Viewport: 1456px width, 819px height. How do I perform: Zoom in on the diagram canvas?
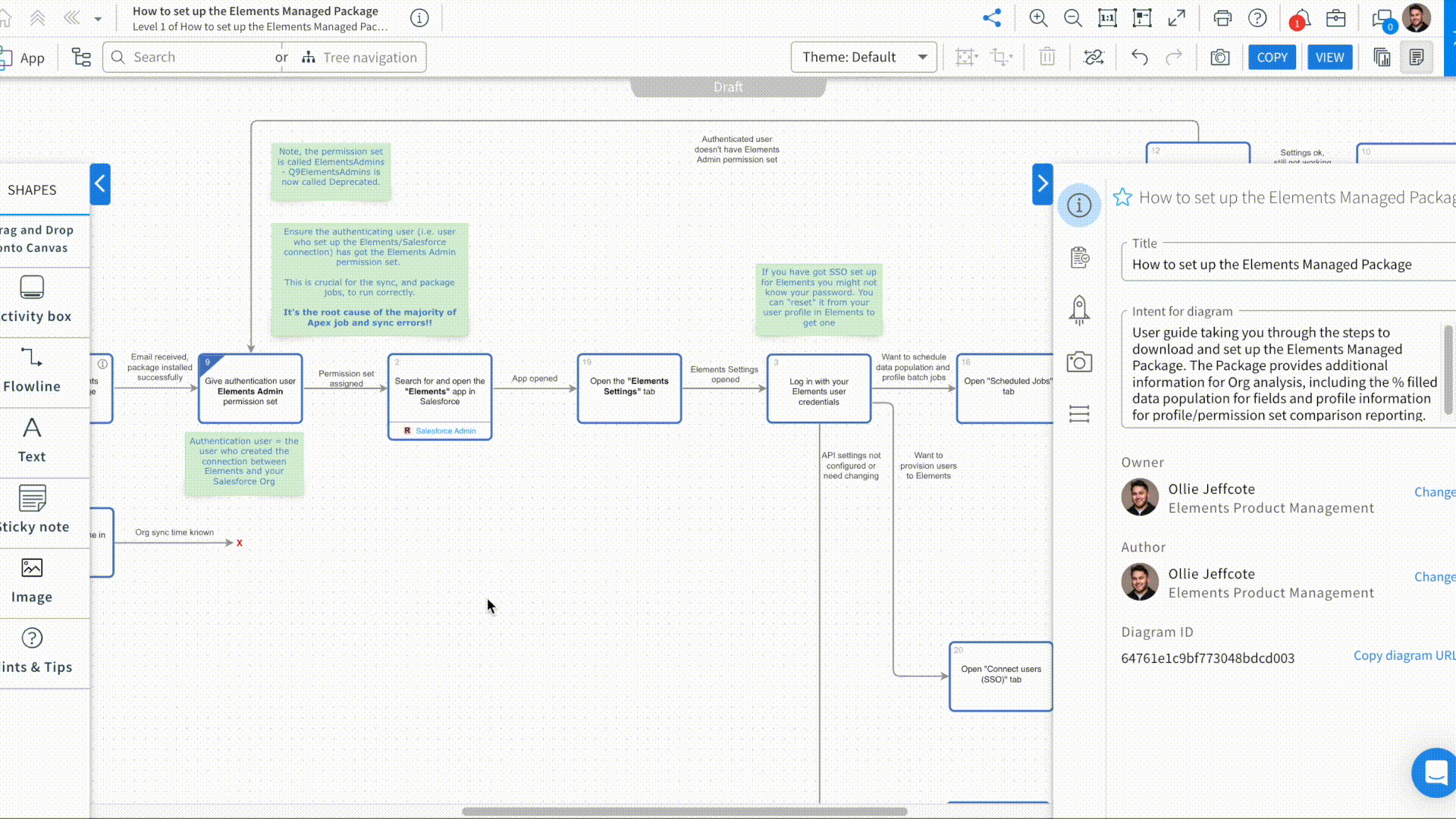pos(1038,18)
